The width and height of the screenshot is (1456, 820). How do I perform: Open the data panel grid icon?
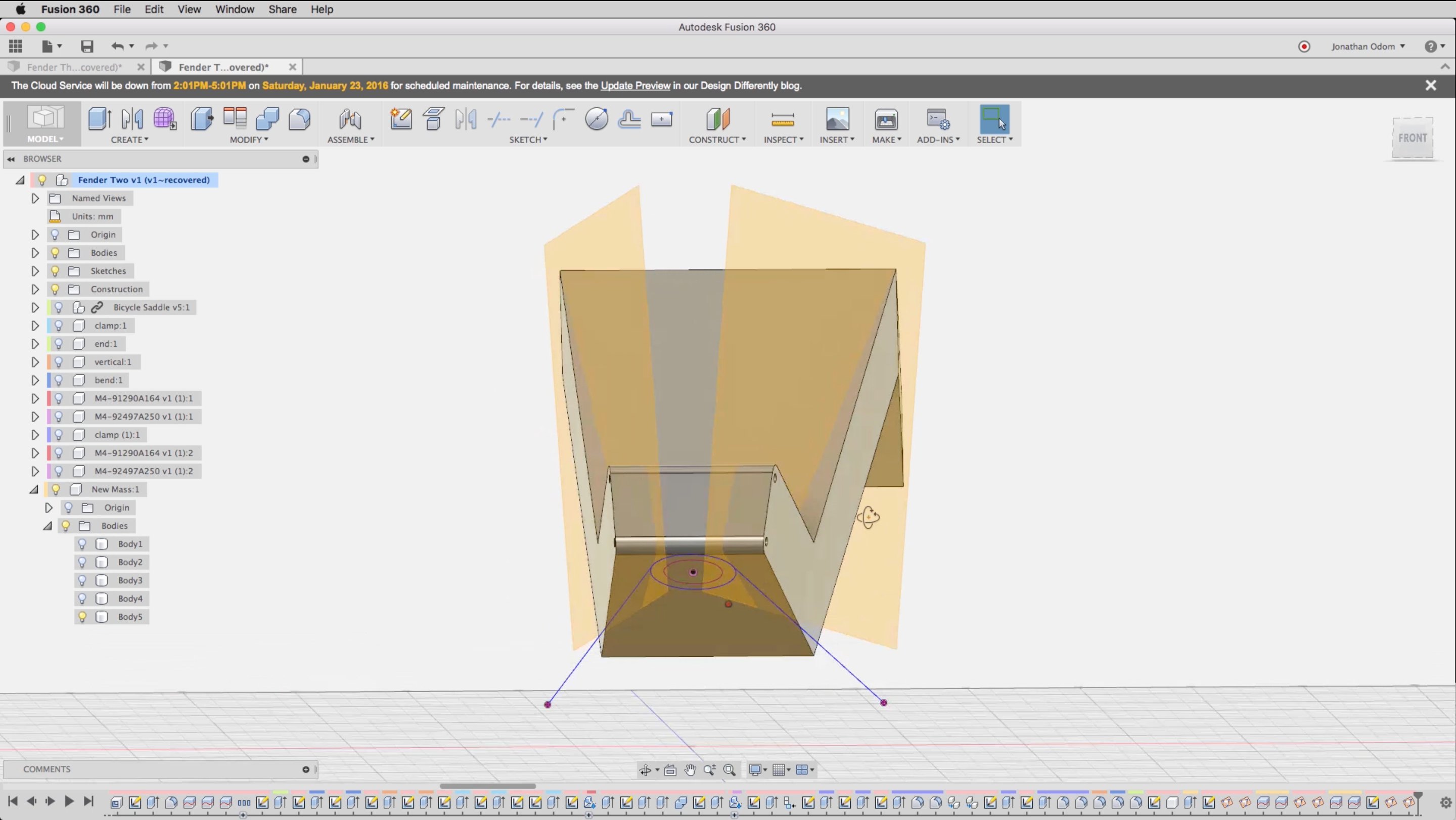pyautogui.click(x=15, y=47)
